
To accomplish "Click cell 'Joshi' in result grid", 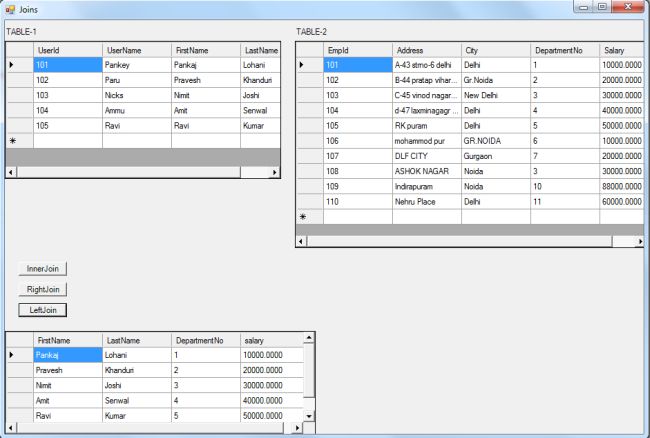I will (x=137, y=385).
